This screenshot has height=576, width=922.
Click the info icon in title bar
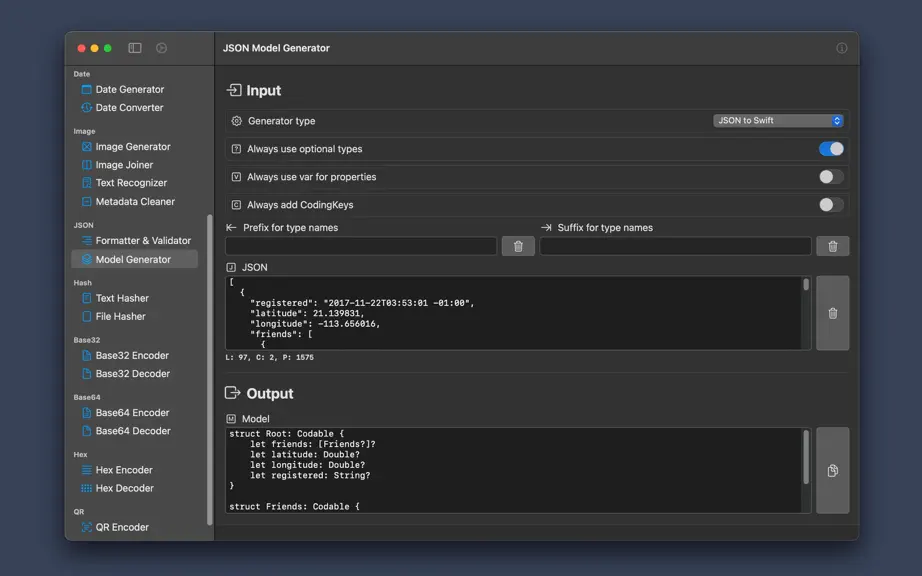841,48
